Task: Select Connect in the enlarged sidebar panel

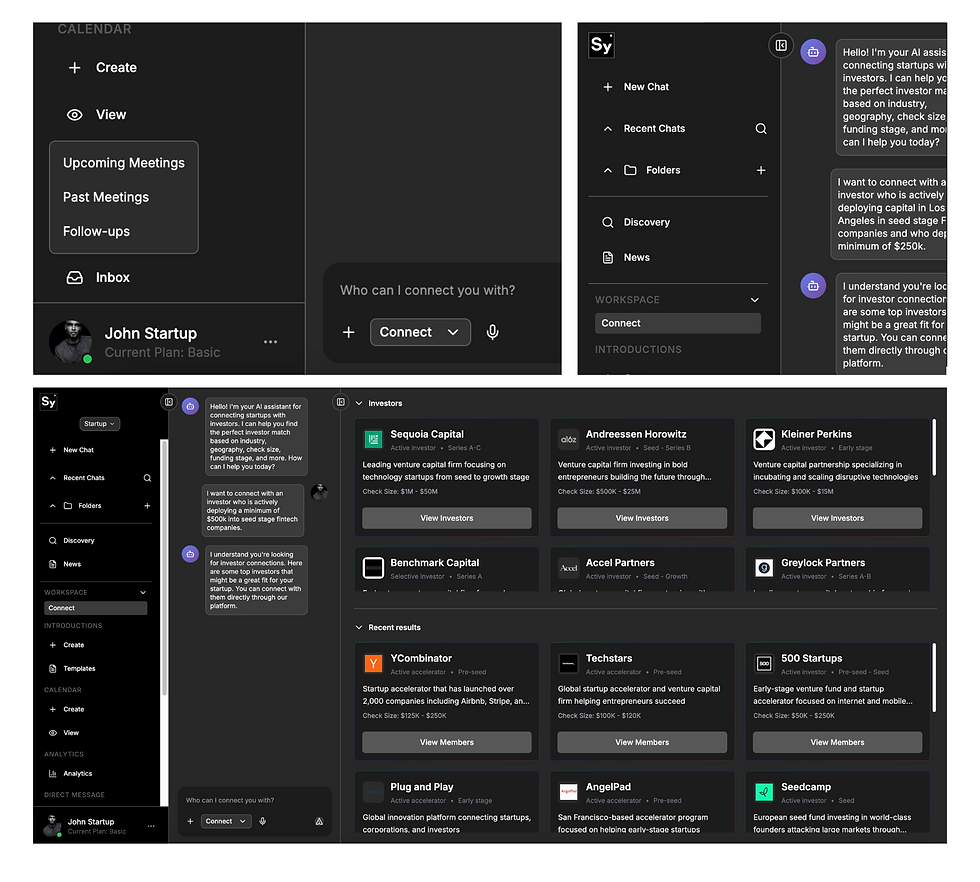Action: click(678, 324)
